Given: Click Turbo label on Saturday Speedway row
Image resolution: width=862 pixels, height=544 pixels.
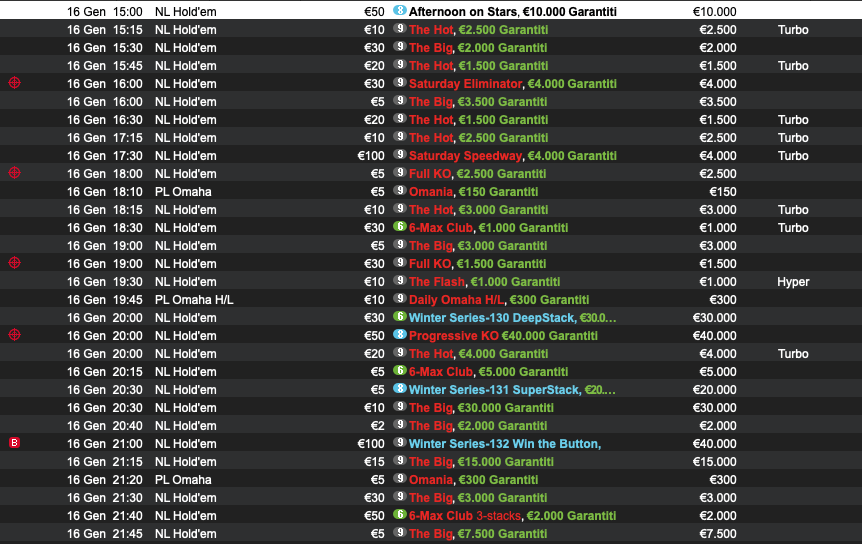Looking at the screenshot, I should (x=793, y=156).
